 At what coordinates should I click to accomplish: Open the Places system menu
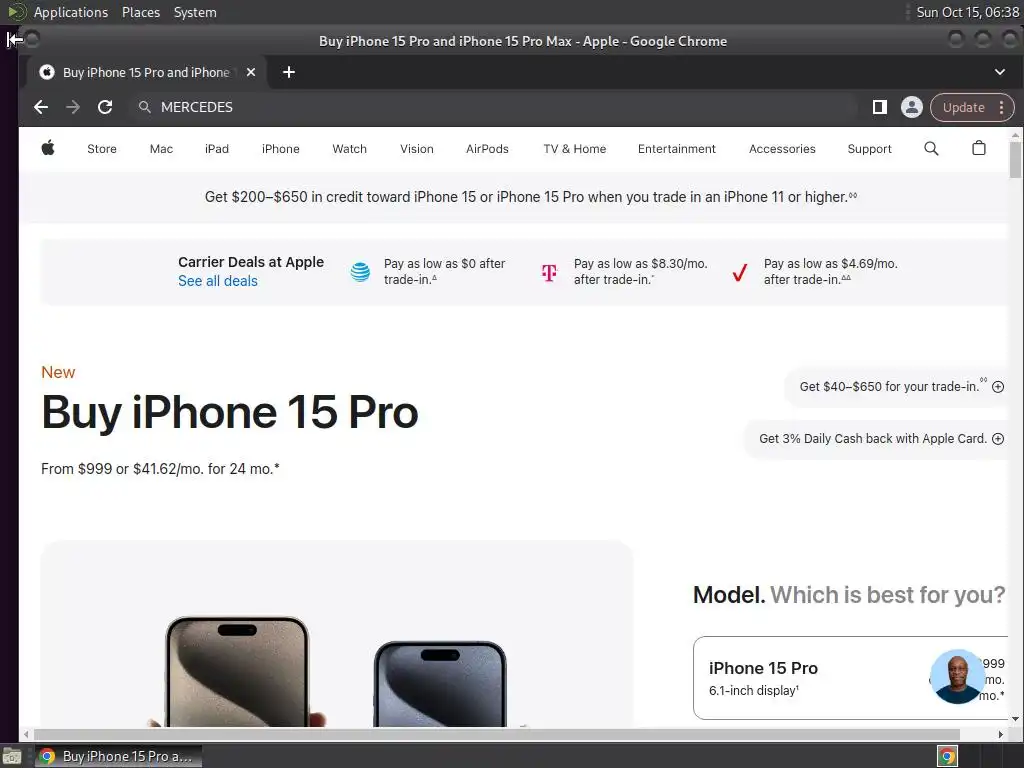[141, 12]
